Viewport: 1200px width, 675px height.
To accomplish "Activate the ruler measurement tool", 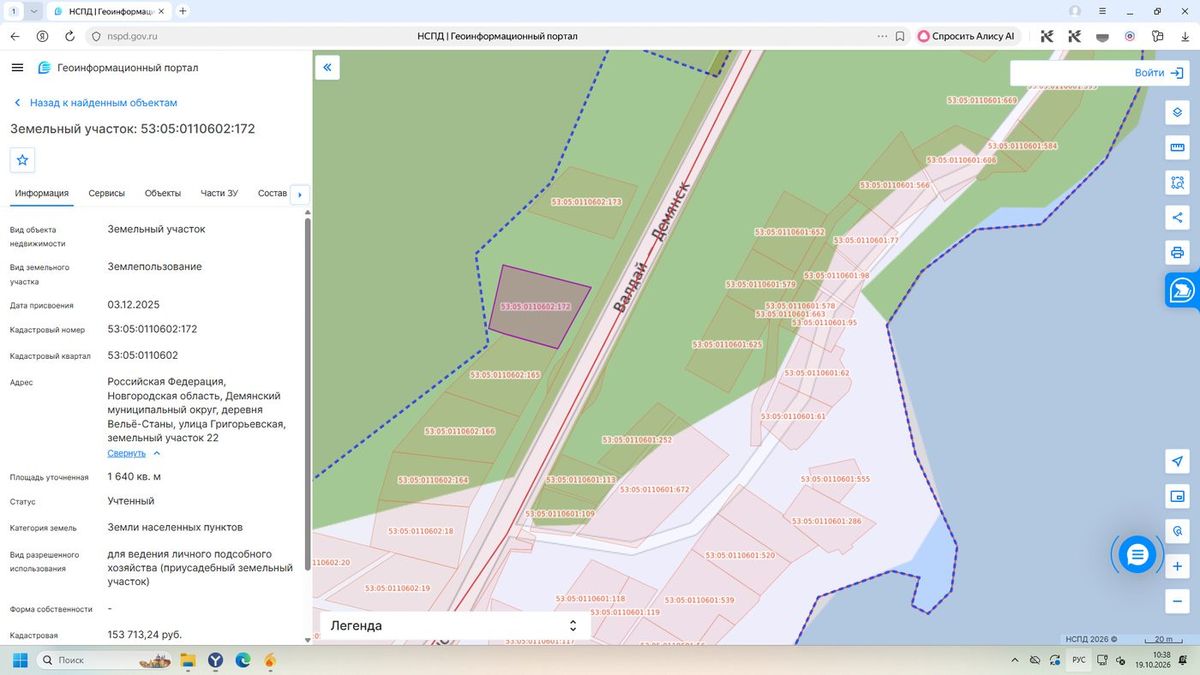I will pyautogui.click(x=1177, y=147).
